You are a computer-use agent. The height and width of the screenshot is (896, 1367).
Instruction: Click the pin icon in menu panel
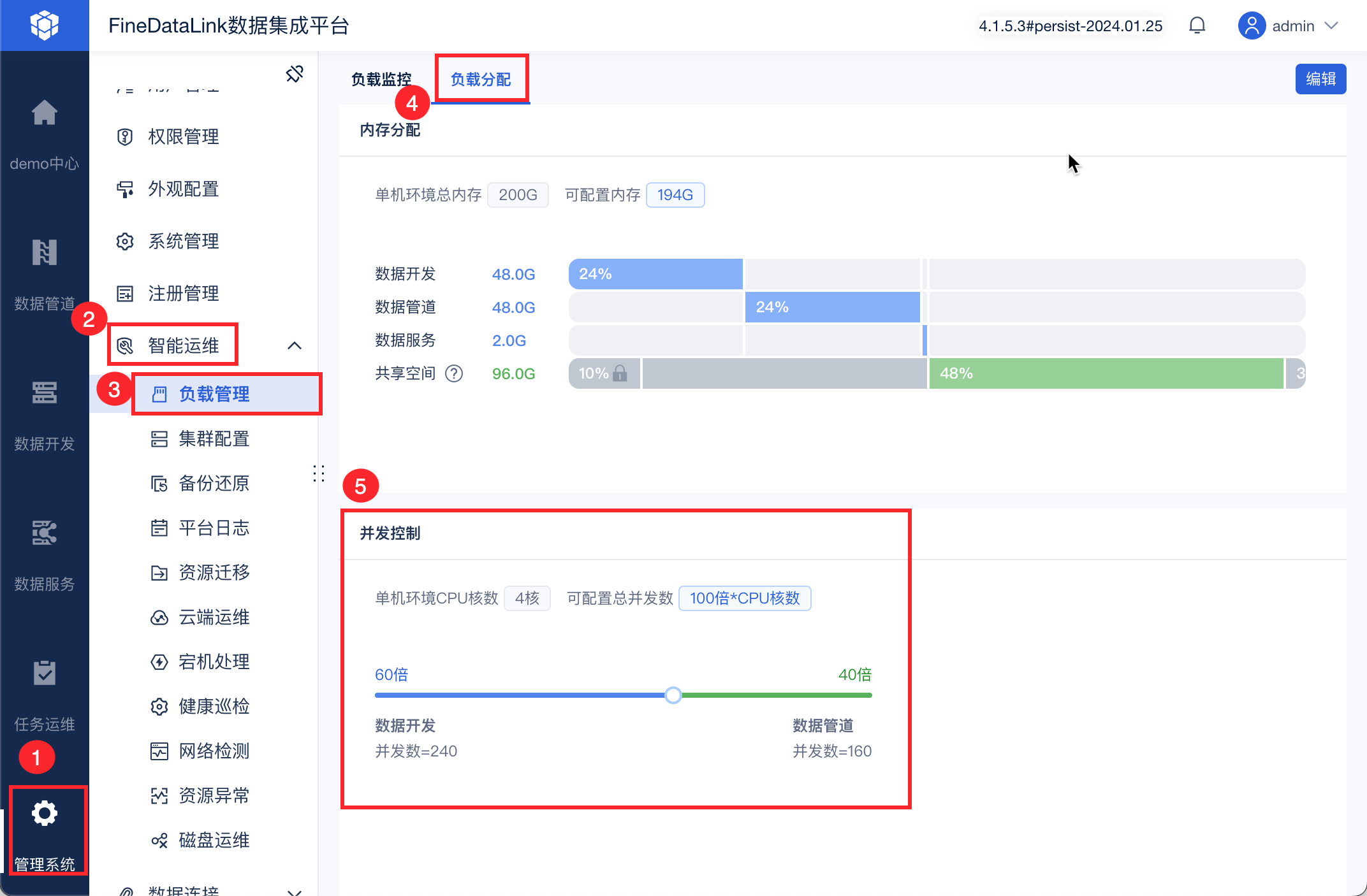coord(295,74)
